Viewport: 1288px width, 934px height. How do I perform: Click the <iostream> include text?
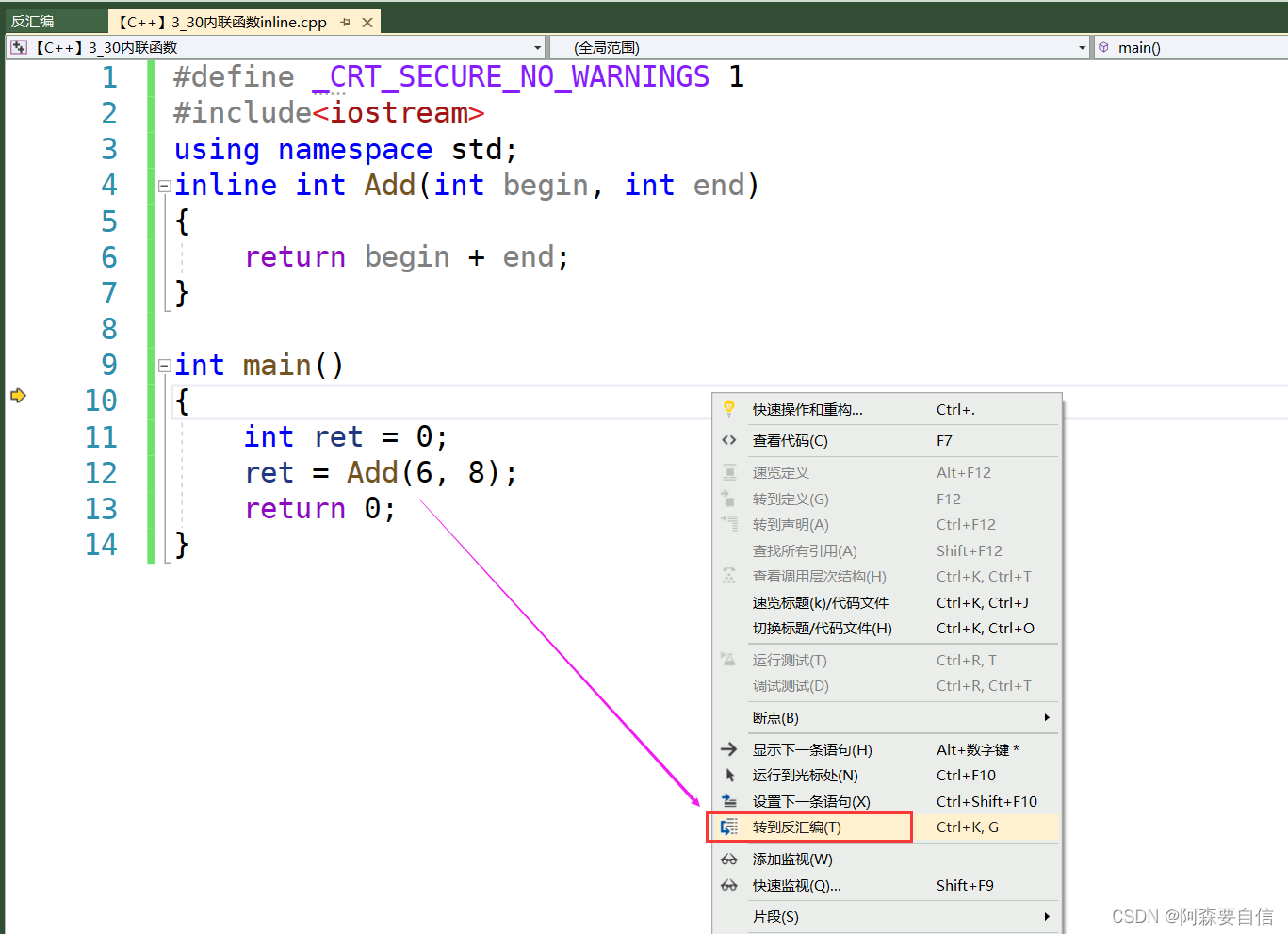click(x=399, y=113)
